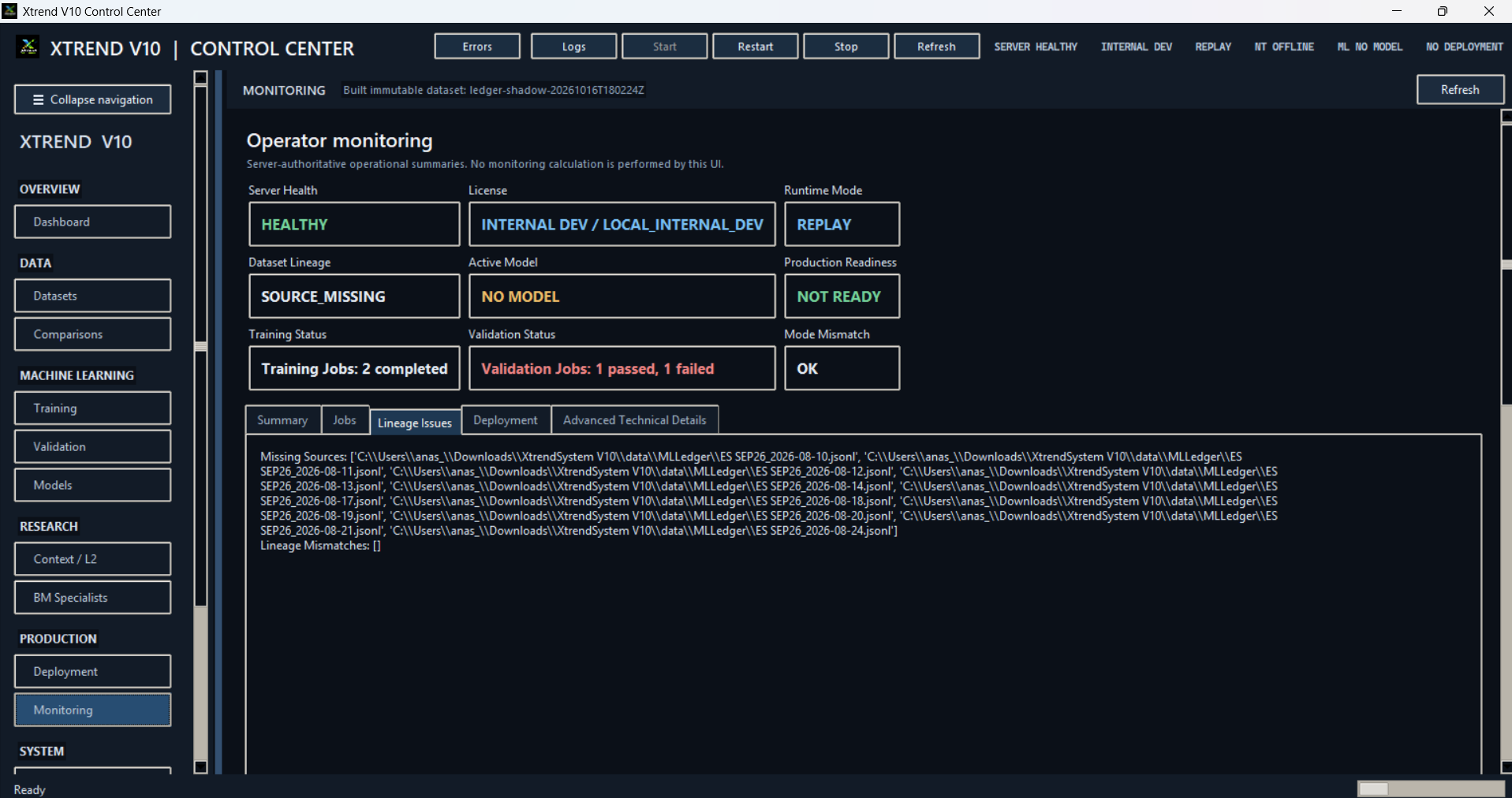This screenshot has height=798, width=1512.
Task: Collapse the navigation sidebar
Action: click(x=92, y=99)
